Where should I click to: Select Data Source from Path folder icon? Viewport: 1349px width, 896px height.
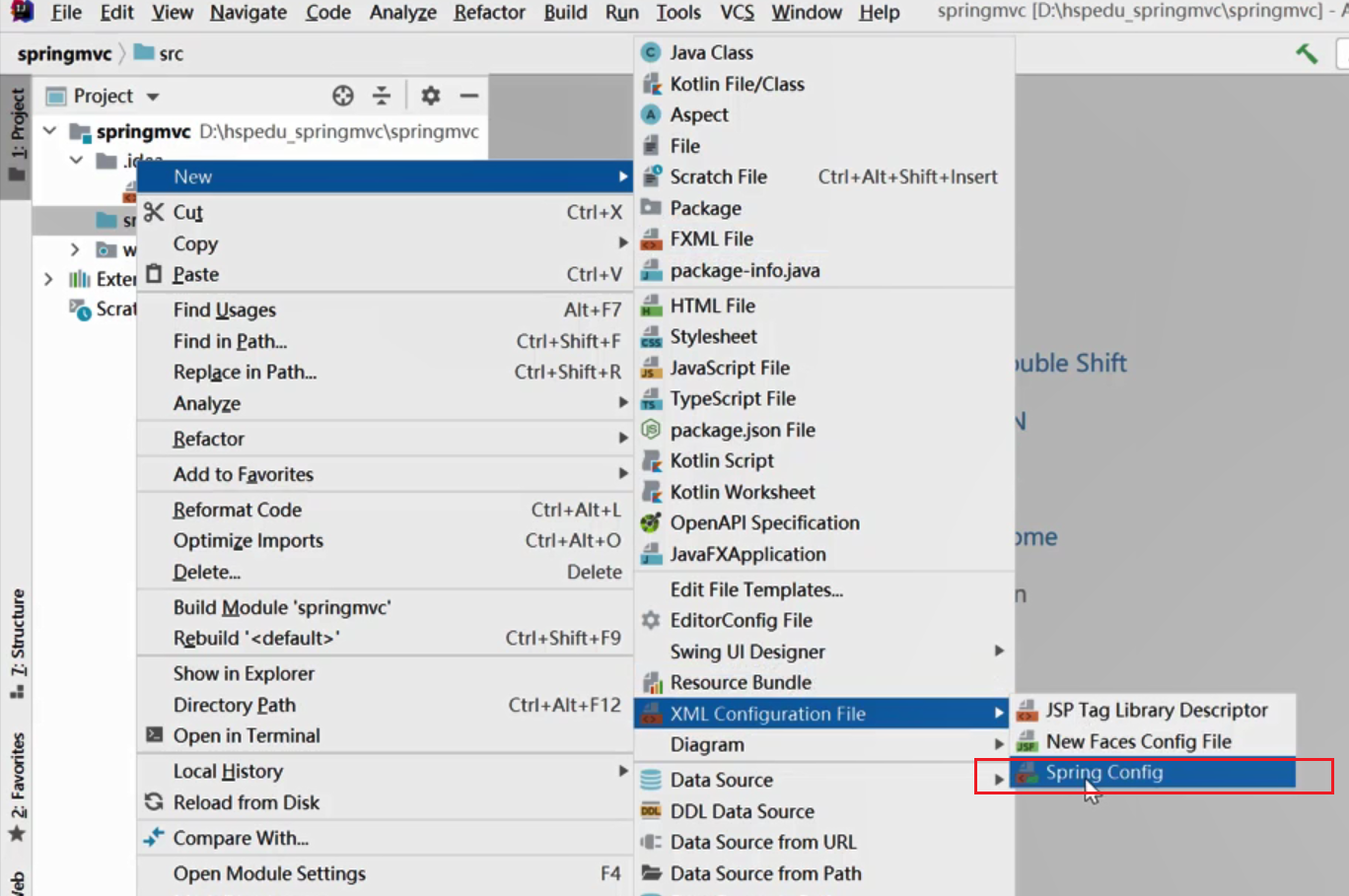click(x=651, y=872)
